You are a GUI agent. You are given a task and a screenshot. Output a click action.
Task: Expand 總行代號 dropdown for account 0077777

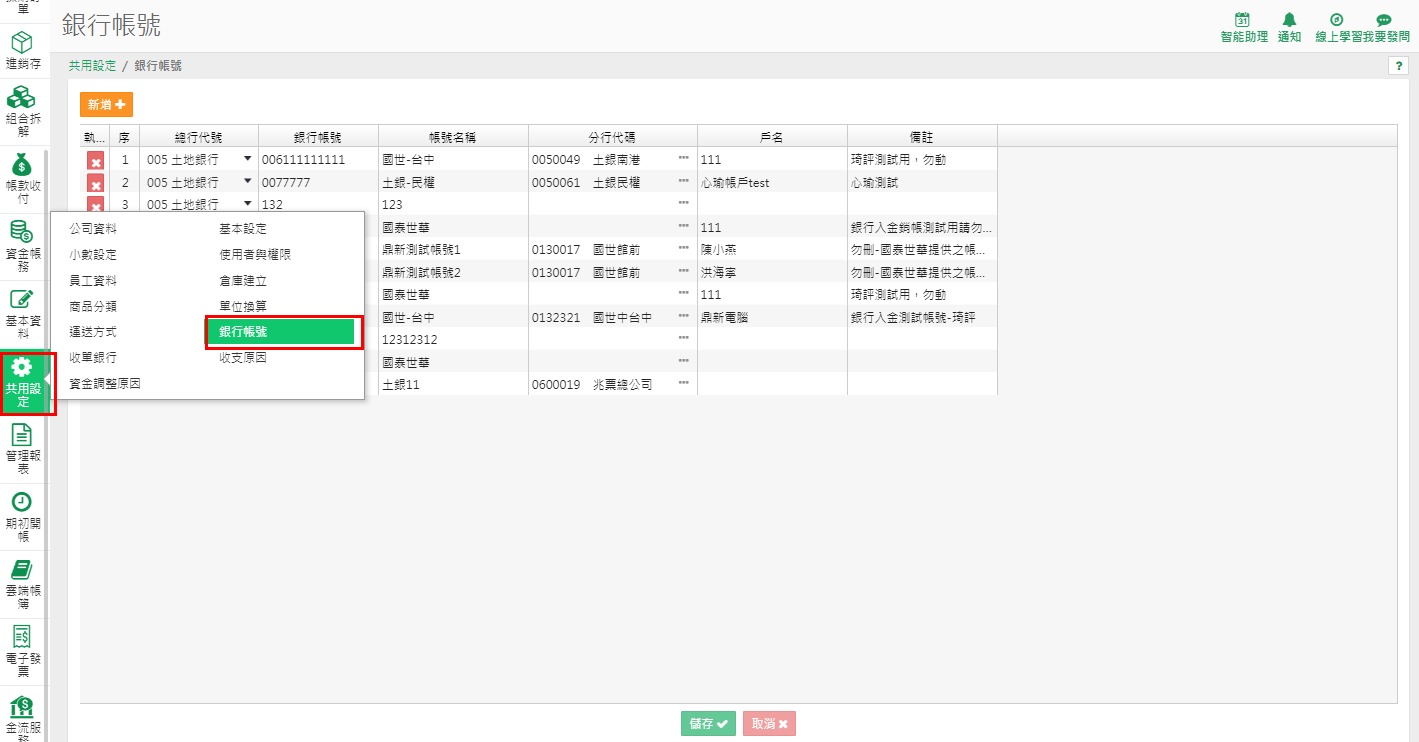(x=247, y=181)
